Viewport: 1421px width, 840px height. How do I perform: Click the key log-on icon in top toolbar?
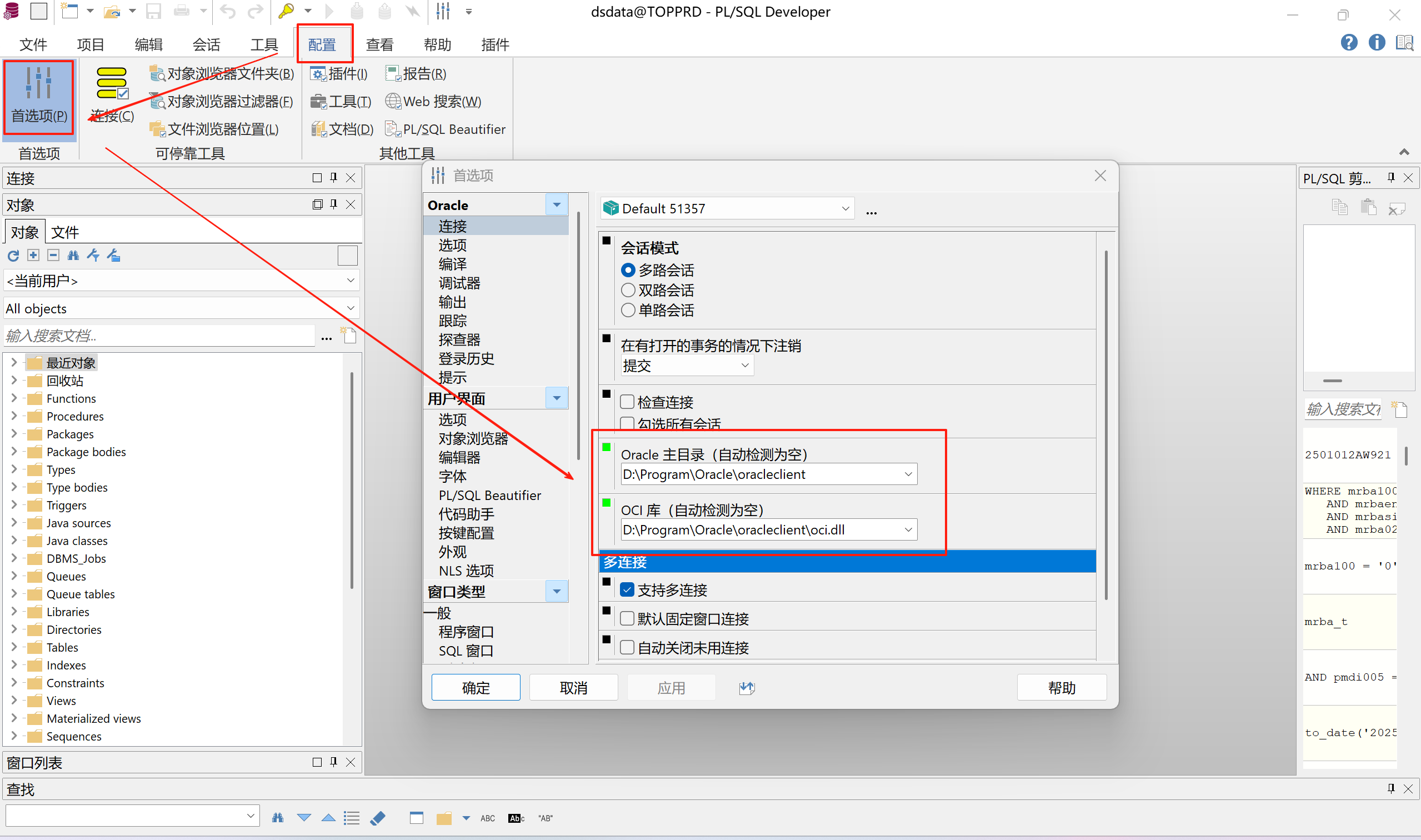286,11
